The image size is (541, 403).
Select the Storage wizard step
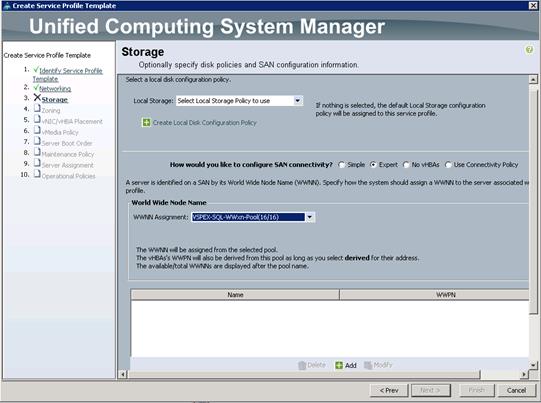(x=55, y=100)
